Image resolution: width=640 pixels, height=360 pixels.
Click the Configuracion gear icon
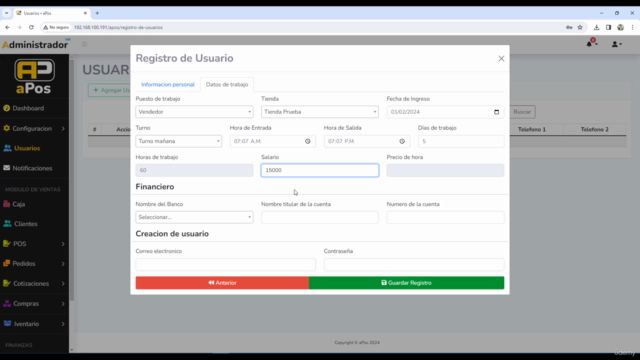click(7, 128)
